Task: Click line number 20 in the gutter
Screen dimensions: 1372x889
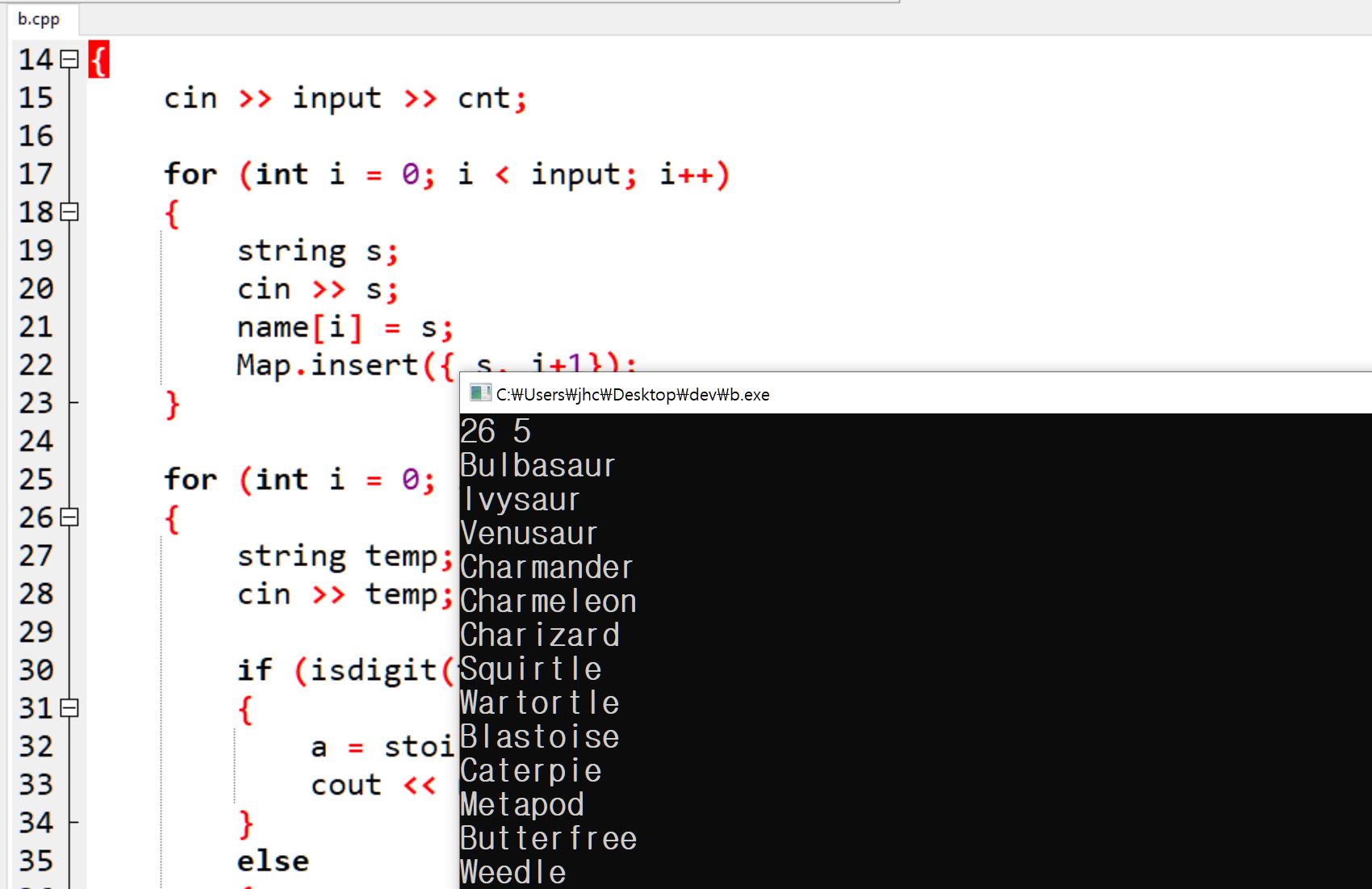Action: pos(36,289)
